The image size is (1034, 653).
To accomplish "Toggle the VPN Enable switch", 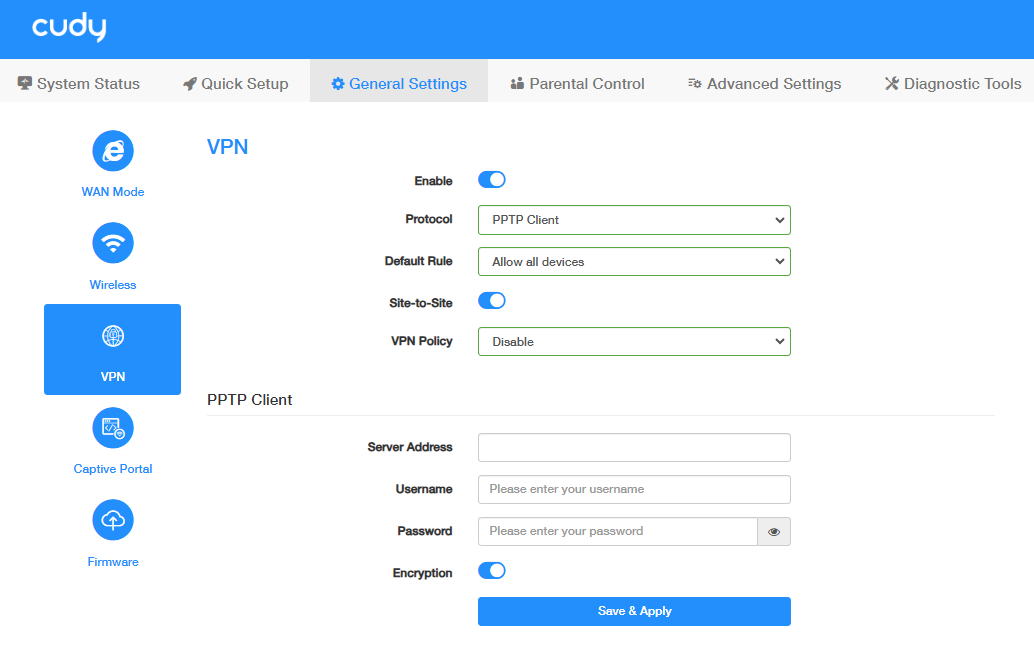I will [x=492, y=180].
